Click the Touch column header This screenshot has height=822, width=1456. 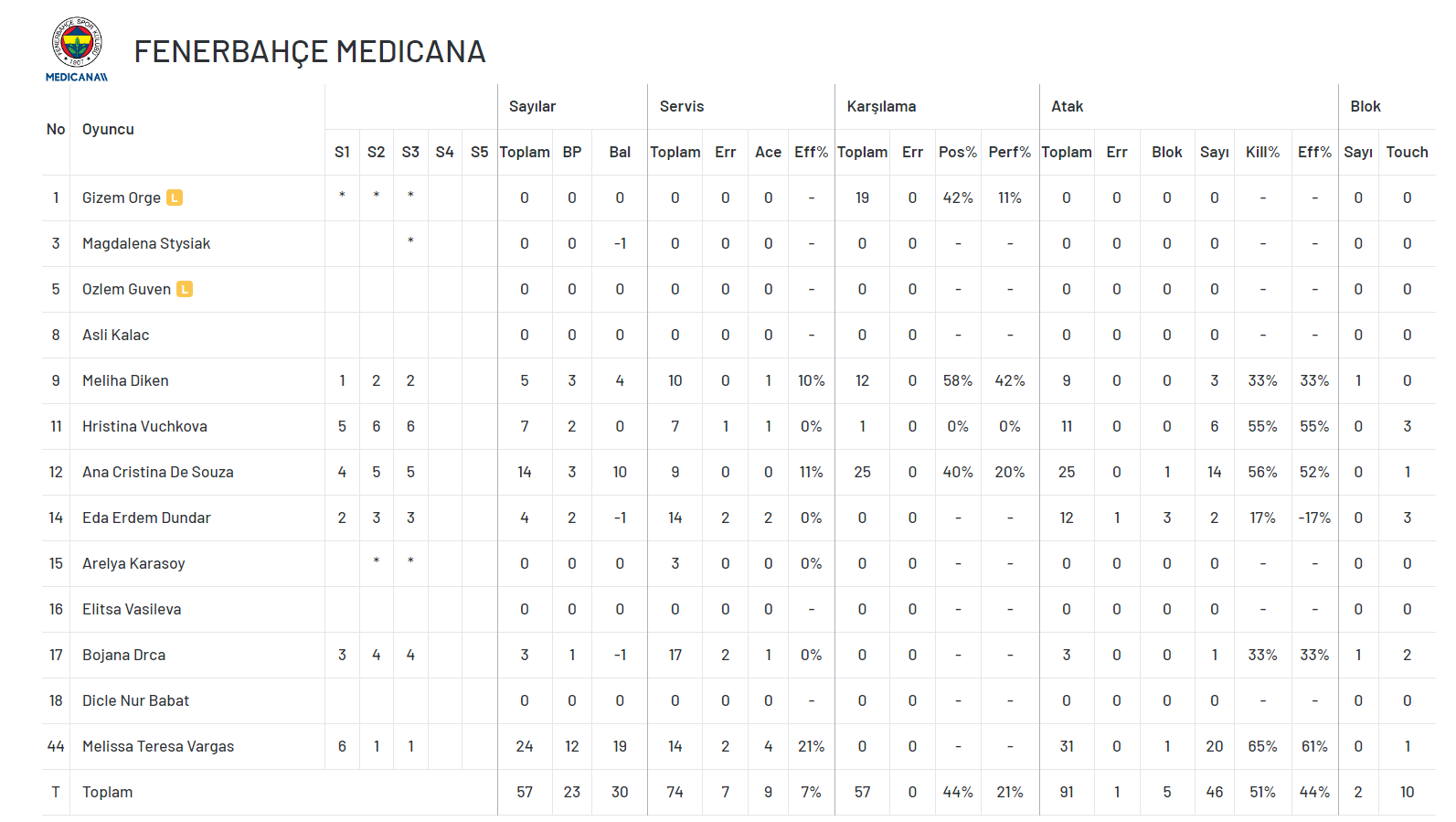pos(1407,152)
